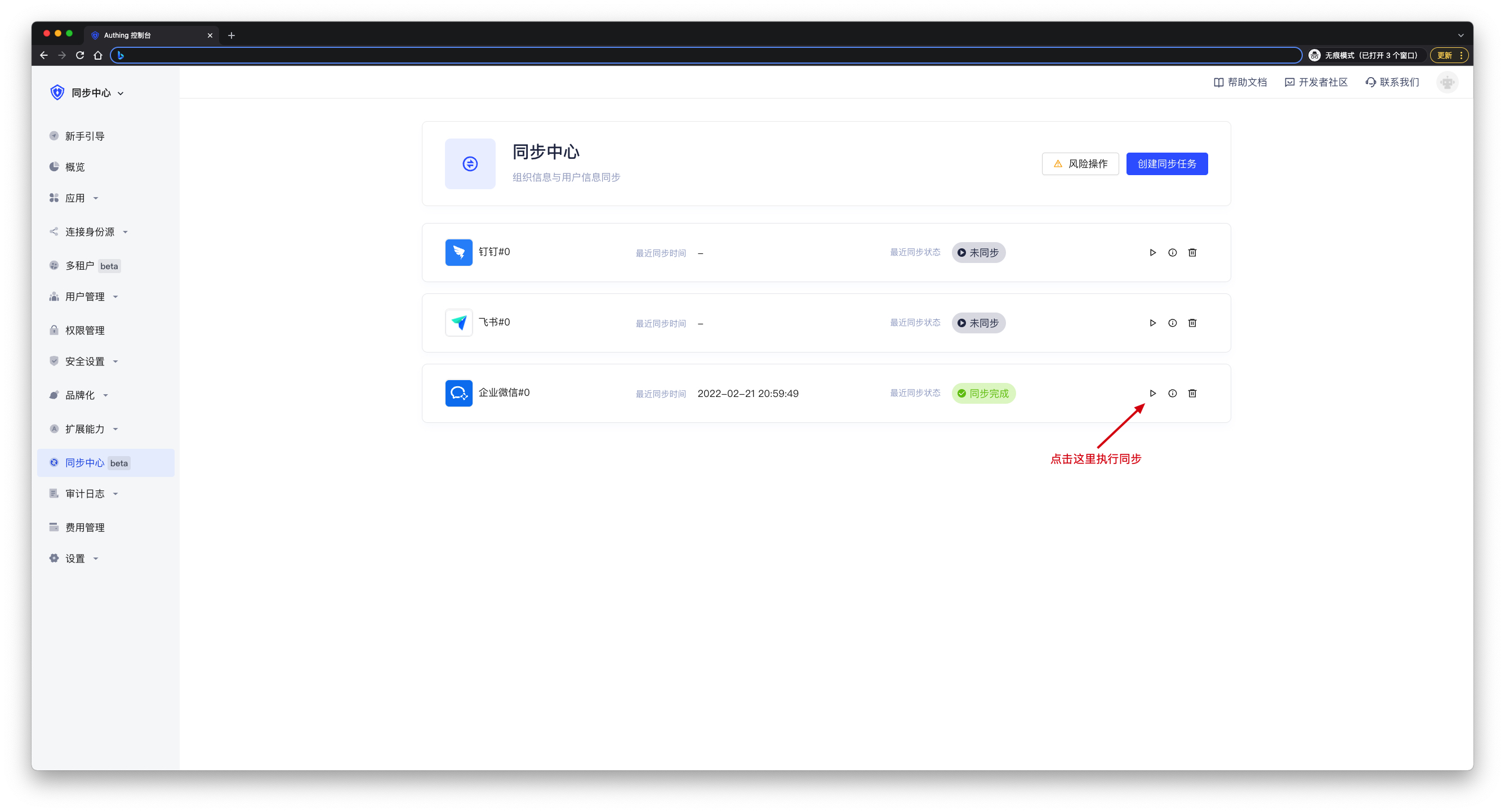The height and width of the screenshot is (812, 1505).
Task: Click the browser 更新 button
Action: tap(1449, 55)
